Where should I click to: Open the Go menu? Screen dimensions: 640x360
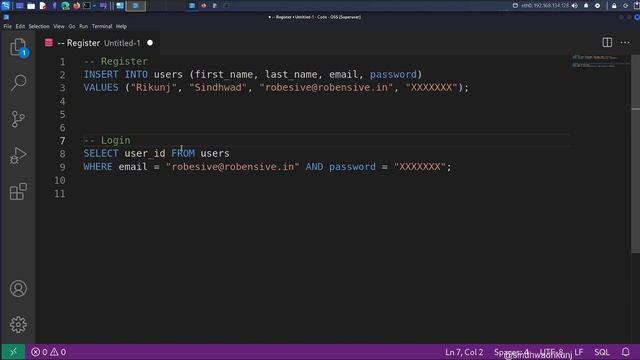72,26
